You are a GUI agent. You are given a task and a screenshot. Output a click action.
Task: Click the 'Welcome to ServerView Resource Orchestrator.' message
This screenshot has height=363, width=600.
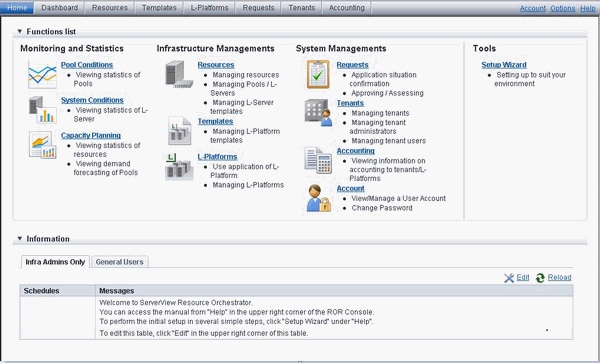pos(176,303)
